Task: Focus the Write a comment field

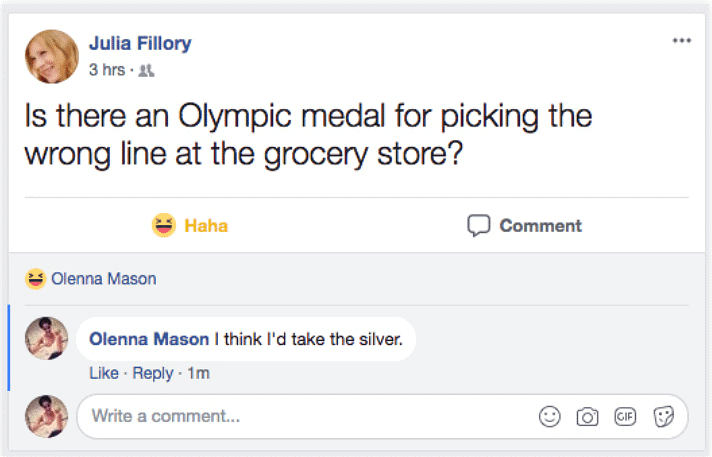Action: coord(300,416)
